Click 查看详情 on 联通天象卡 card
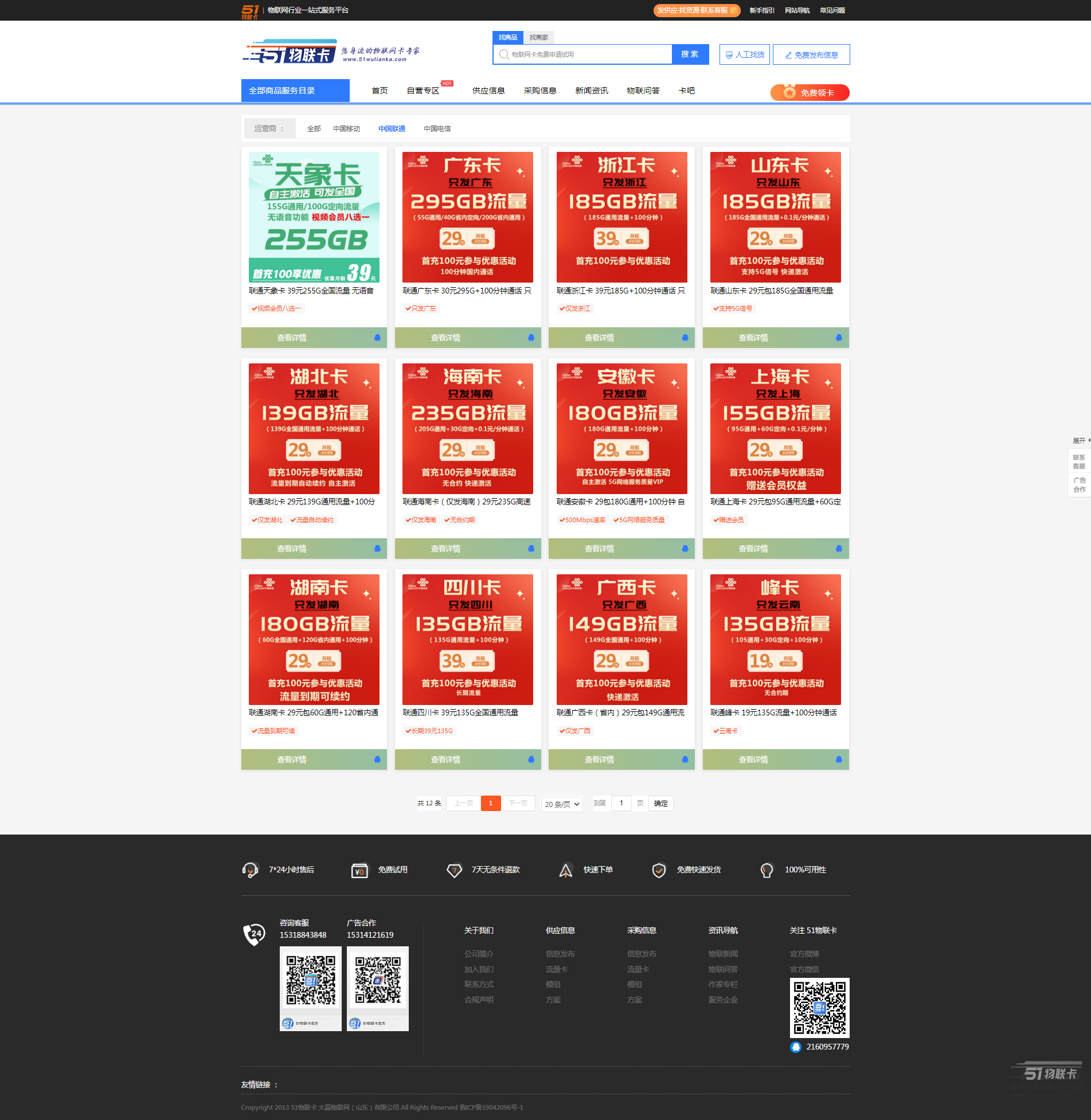The image size is (1091, 1120). pyautogui.click(x=292, y=338)
